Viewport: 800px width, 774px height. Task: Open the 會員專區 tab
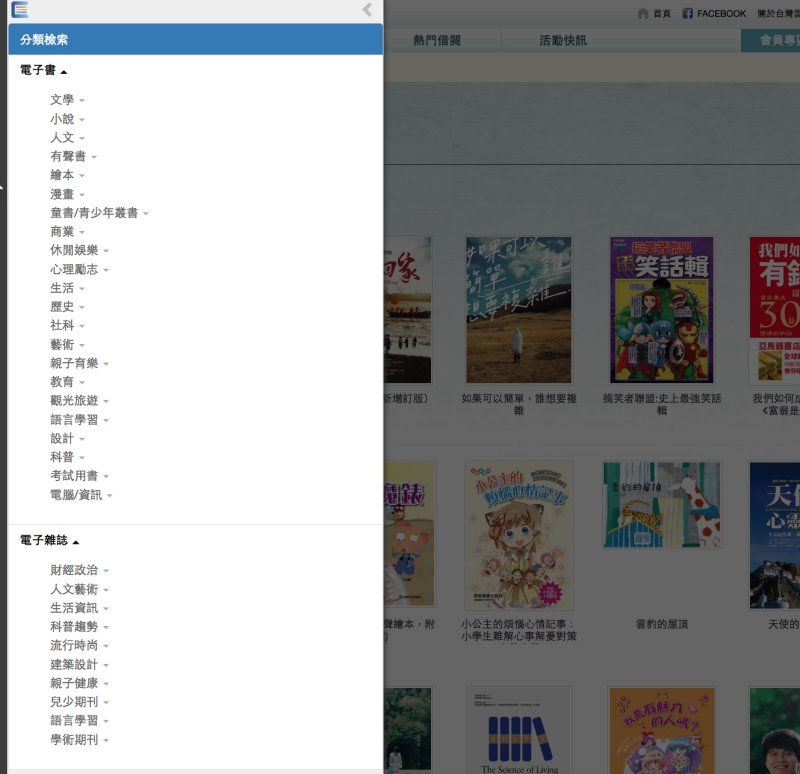(770, 40)
